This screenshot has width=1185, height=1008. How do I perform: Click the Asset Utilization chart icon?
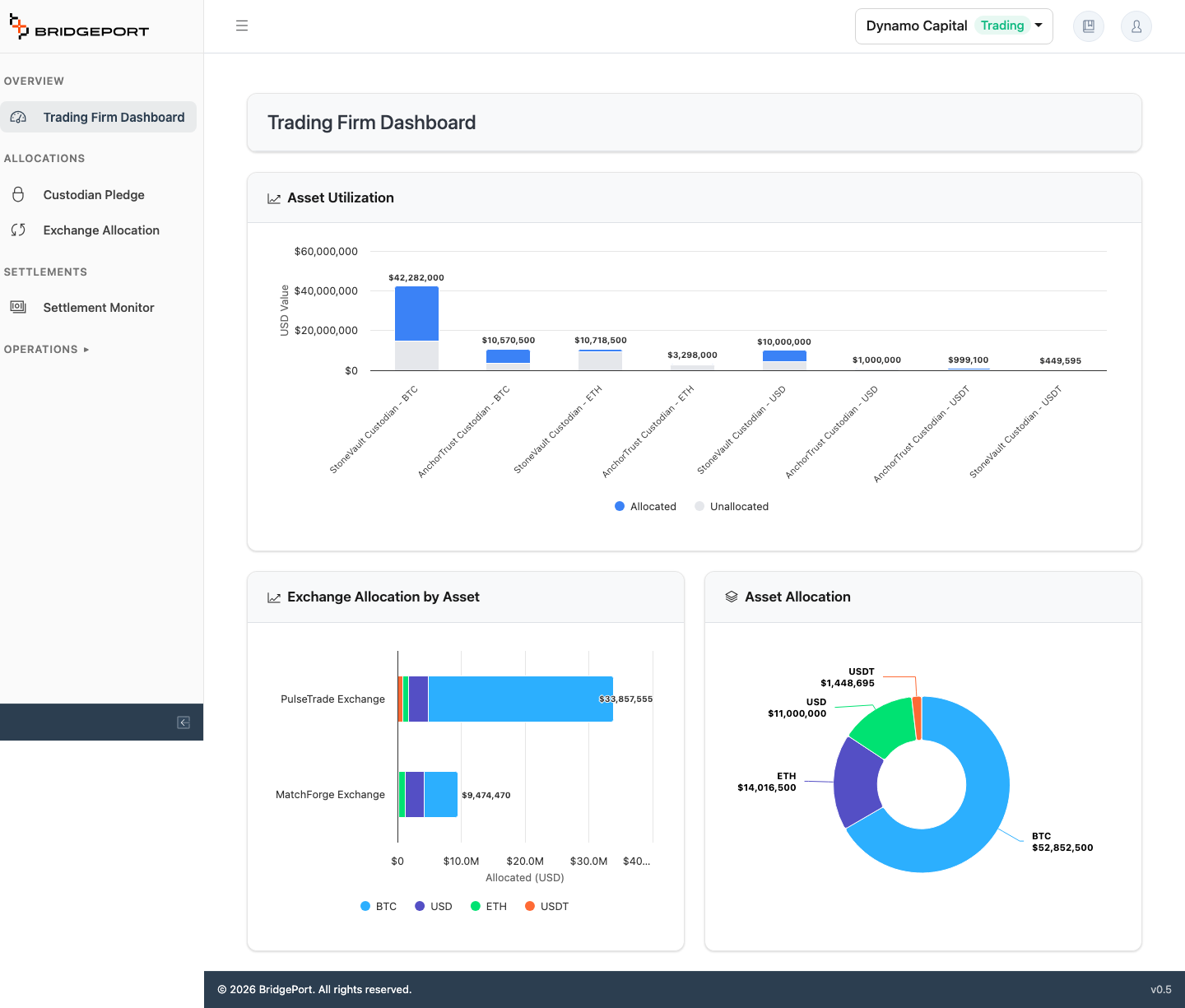pos(274,198)
